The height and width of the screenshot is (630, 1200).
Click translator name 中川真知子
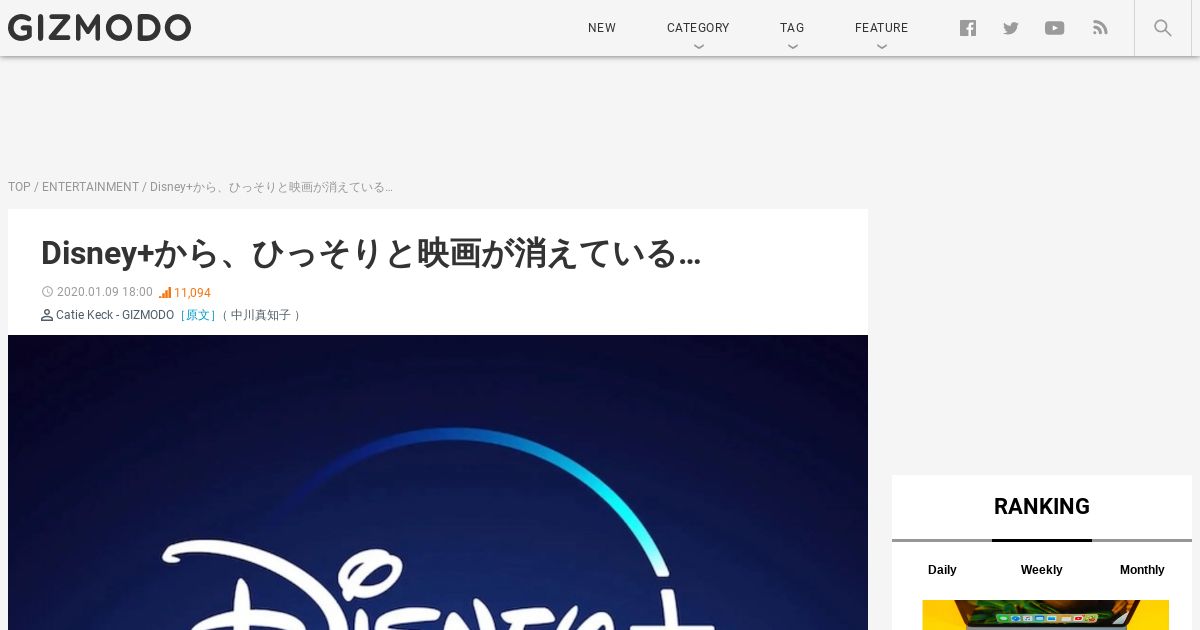click(x=261, y=315)
